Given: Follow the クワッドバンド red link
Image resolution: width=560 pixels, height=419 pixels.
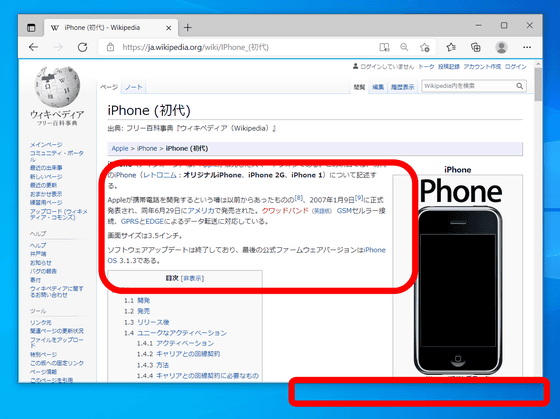Looking at the screenshot, I should click(285, 211).
